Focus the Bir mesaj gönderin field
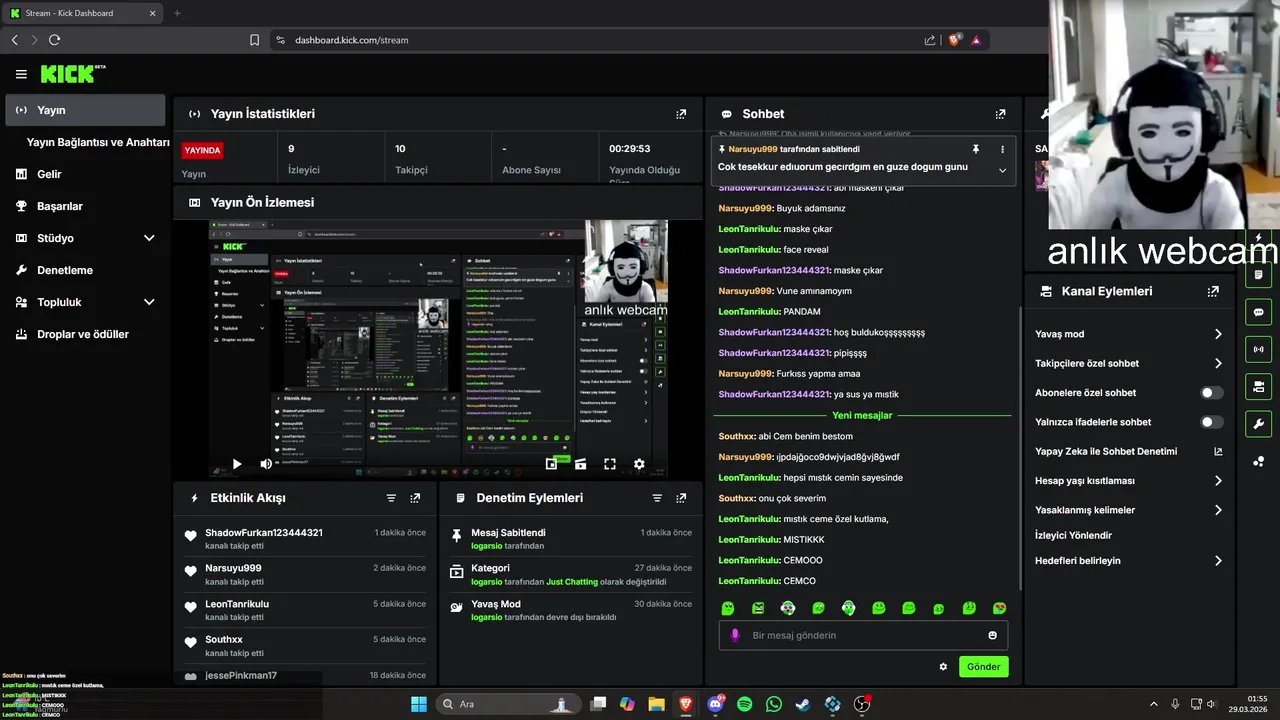 point(863,635)
